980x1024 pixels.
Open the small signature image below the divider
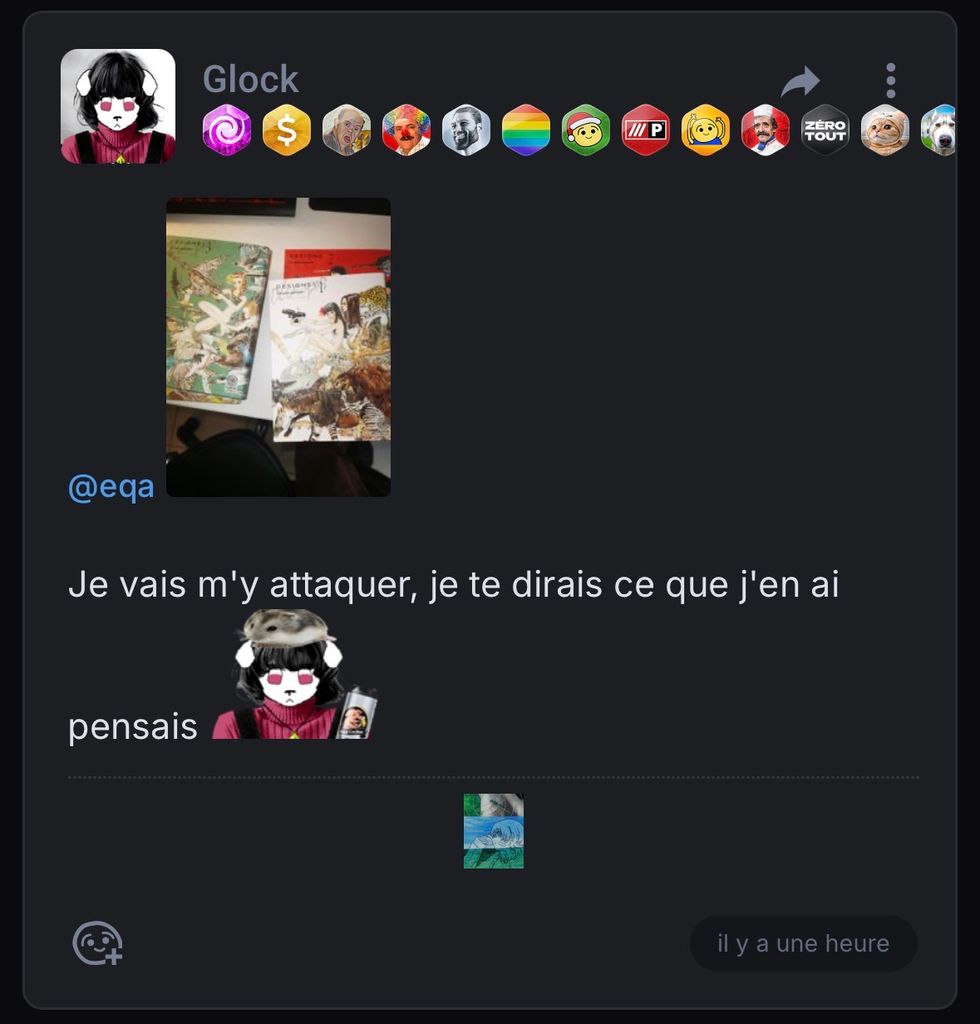[x=494, y=831]
